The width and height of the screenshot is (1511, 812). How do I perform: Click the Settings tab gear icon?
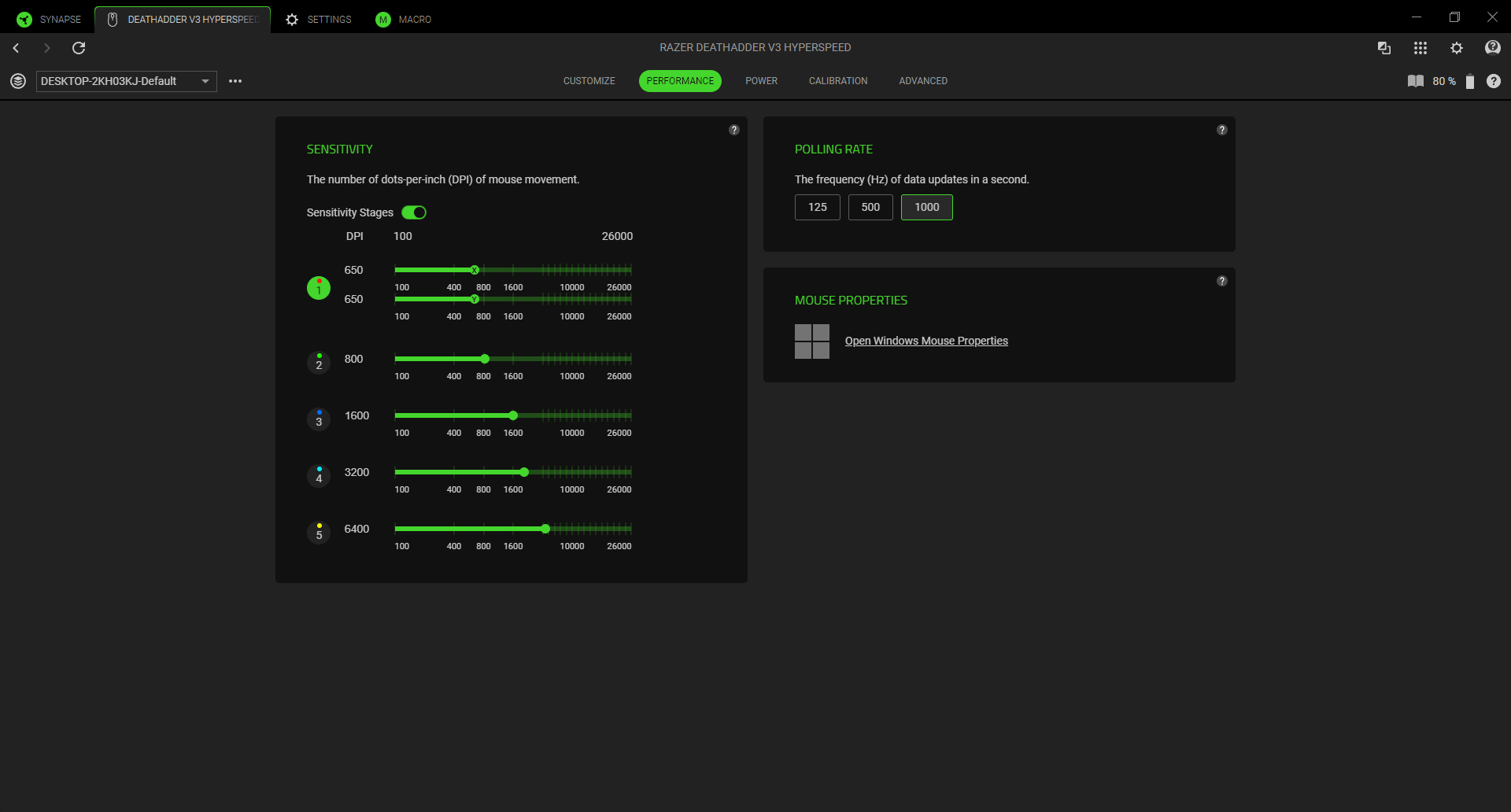coord(292,20)
